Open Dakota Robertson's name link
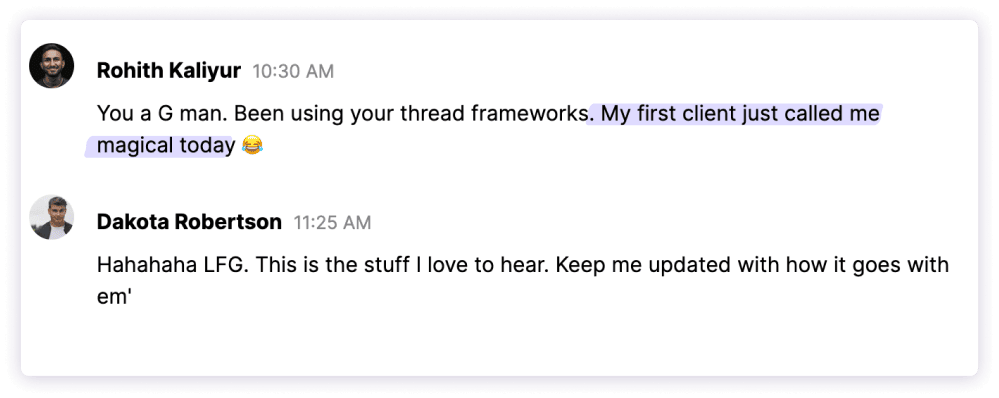This screenshot has height=398, width=999. click(189, 222)
